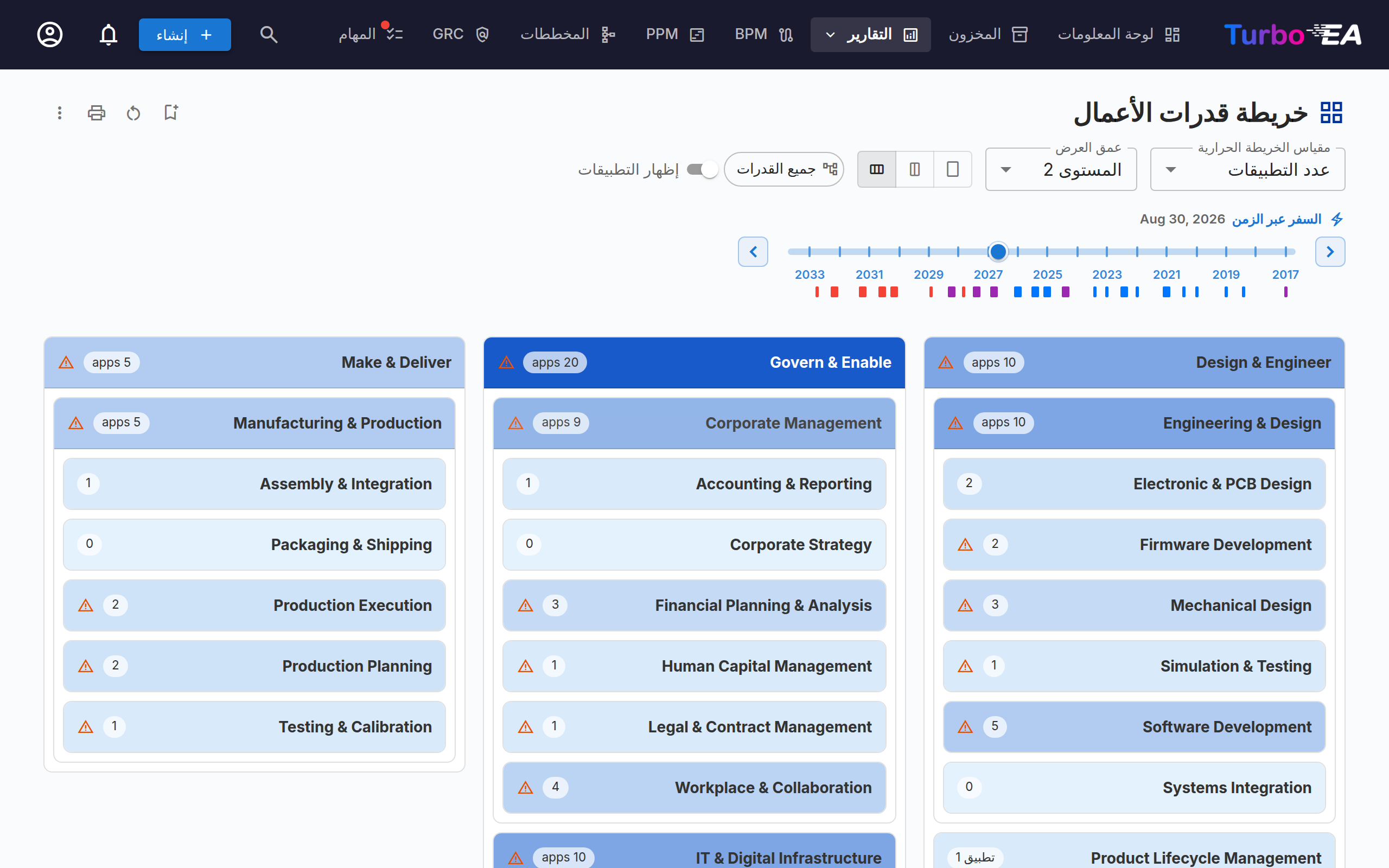Toggle the show applications switch
Screen dimensions: 1389x868
702,169
